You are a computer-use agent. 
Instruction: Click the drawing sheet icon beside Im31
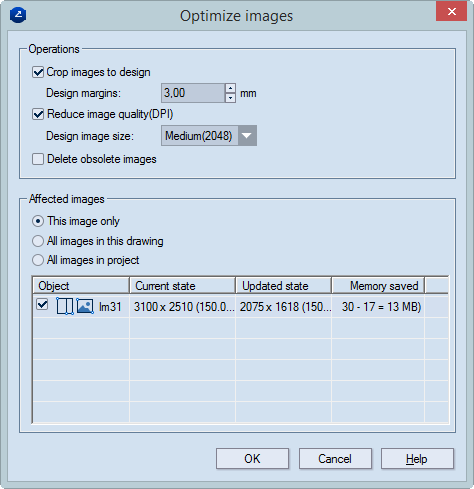point(65,306)
